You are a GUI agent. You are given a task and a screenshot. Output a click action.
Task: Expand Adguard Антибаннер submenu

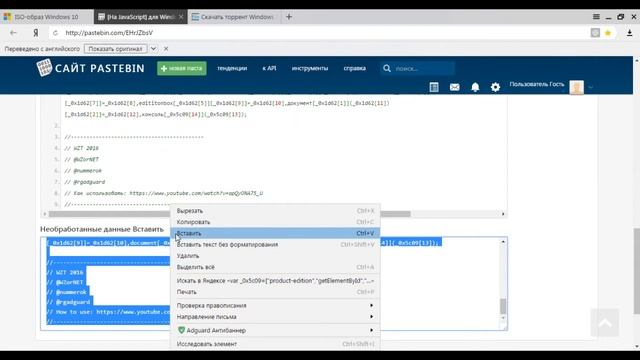click(276, 330)
